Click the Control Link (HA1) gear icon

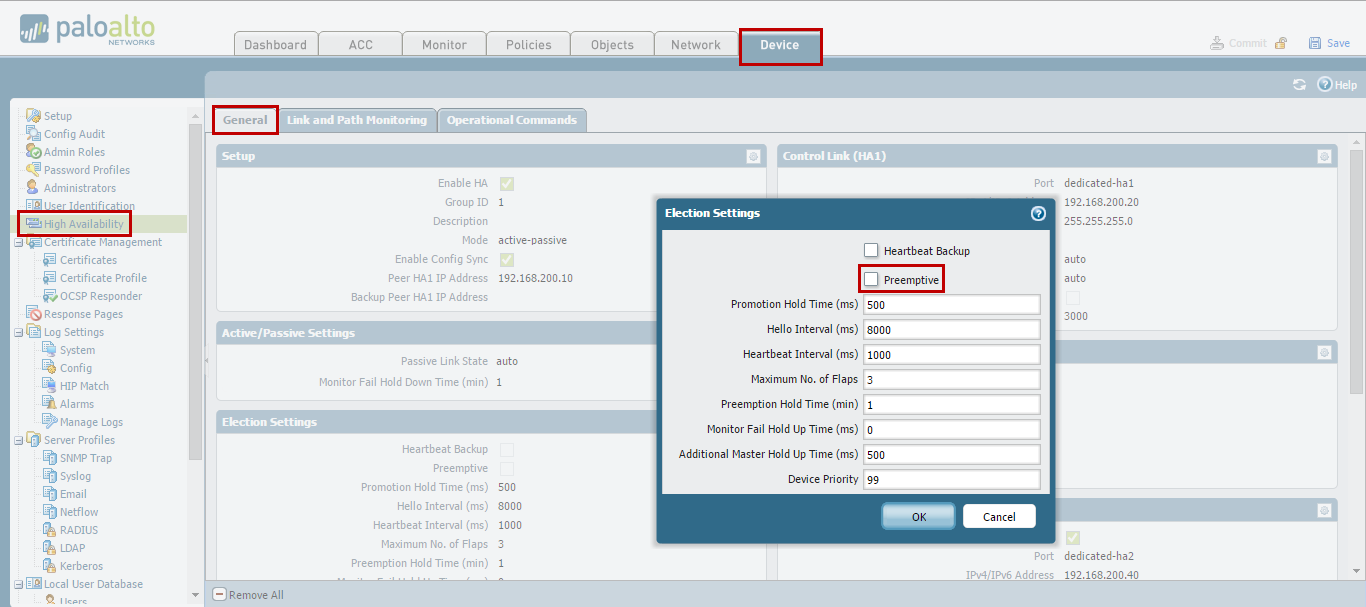[1323, 156]
